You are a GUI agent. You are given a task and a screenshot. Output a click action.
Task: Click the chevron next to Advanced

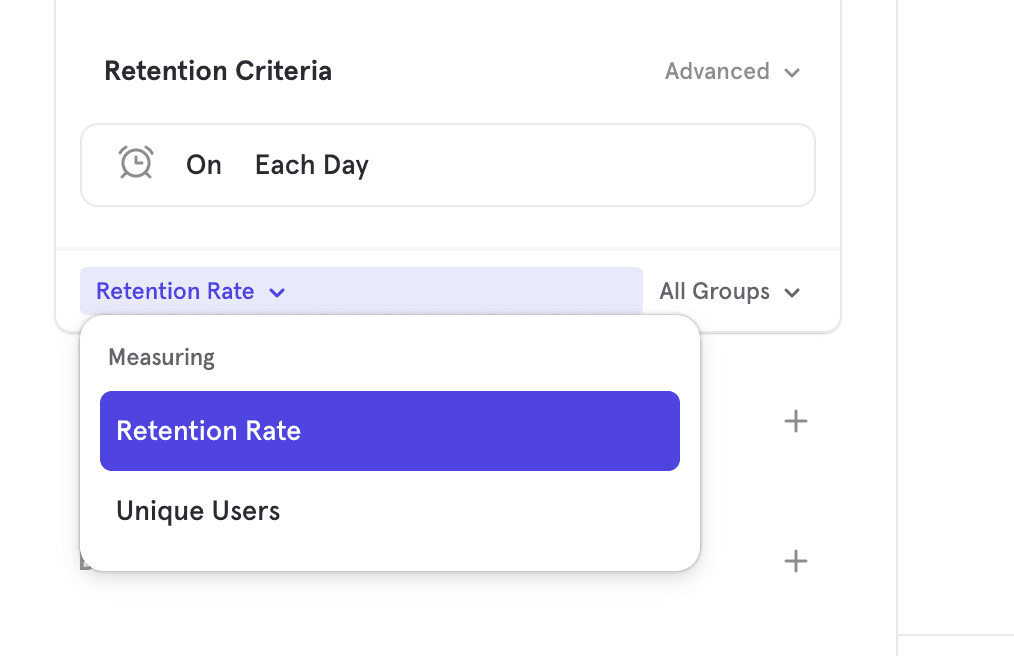coord(791,72)
